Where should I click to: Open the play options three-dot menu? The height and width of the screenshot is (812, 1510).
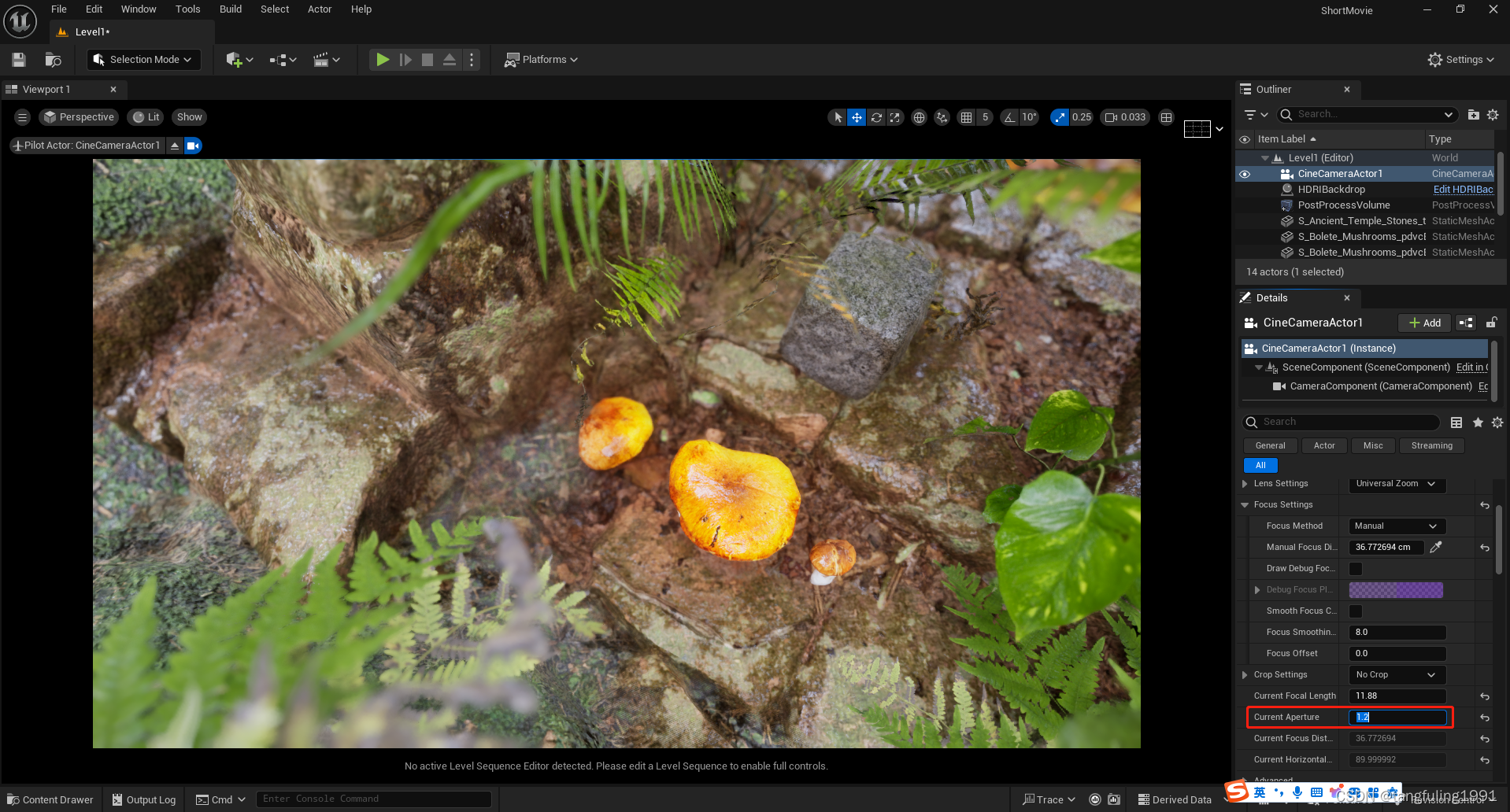[x=472, y=60]
